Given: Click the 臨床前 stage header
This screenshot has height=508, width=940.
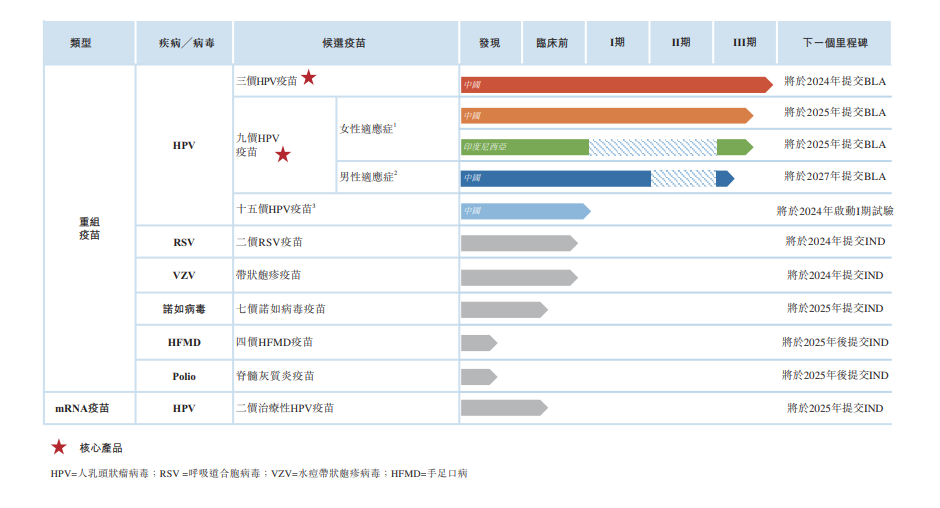Looking at the screenshot, I should pos(552,43).
